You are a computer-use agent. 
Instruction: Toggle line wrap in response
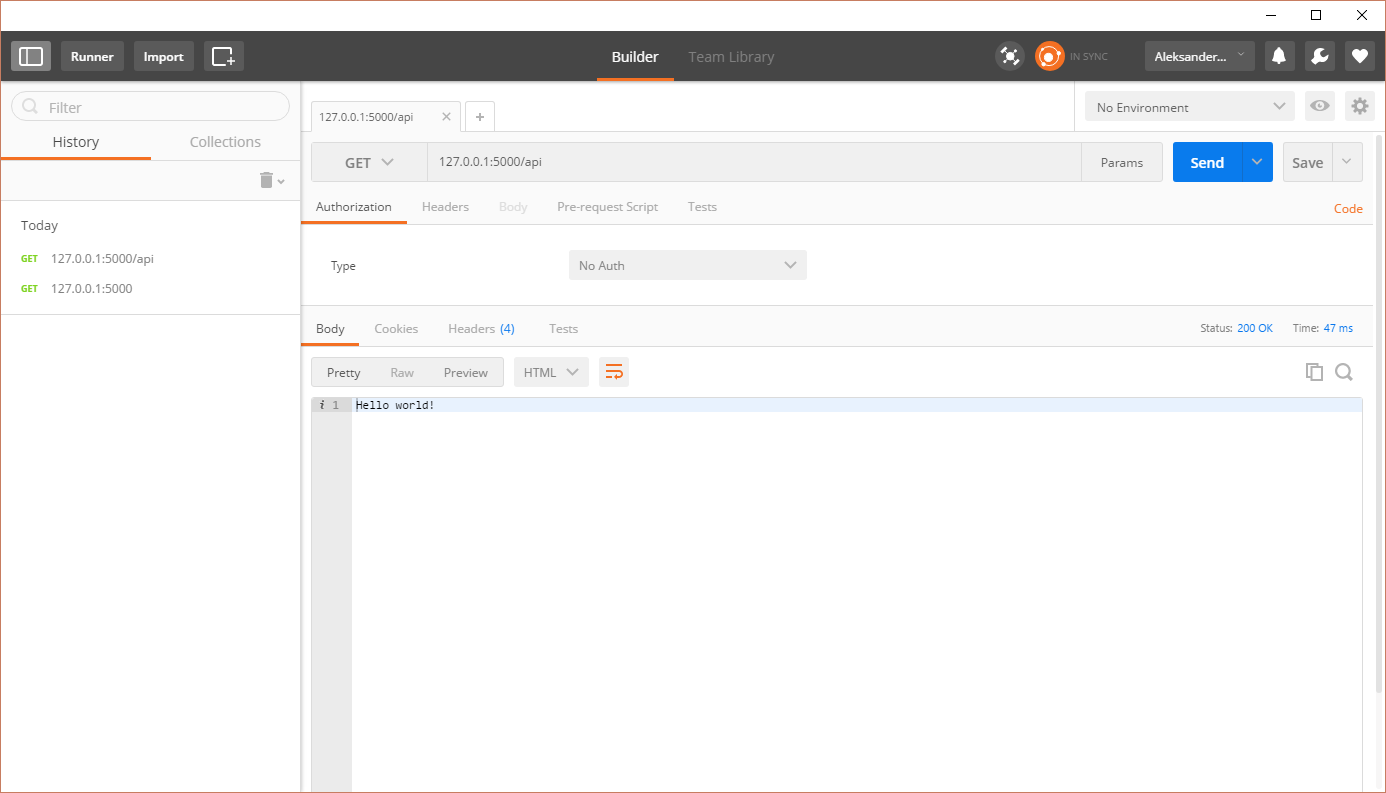(x=614, y=372)
